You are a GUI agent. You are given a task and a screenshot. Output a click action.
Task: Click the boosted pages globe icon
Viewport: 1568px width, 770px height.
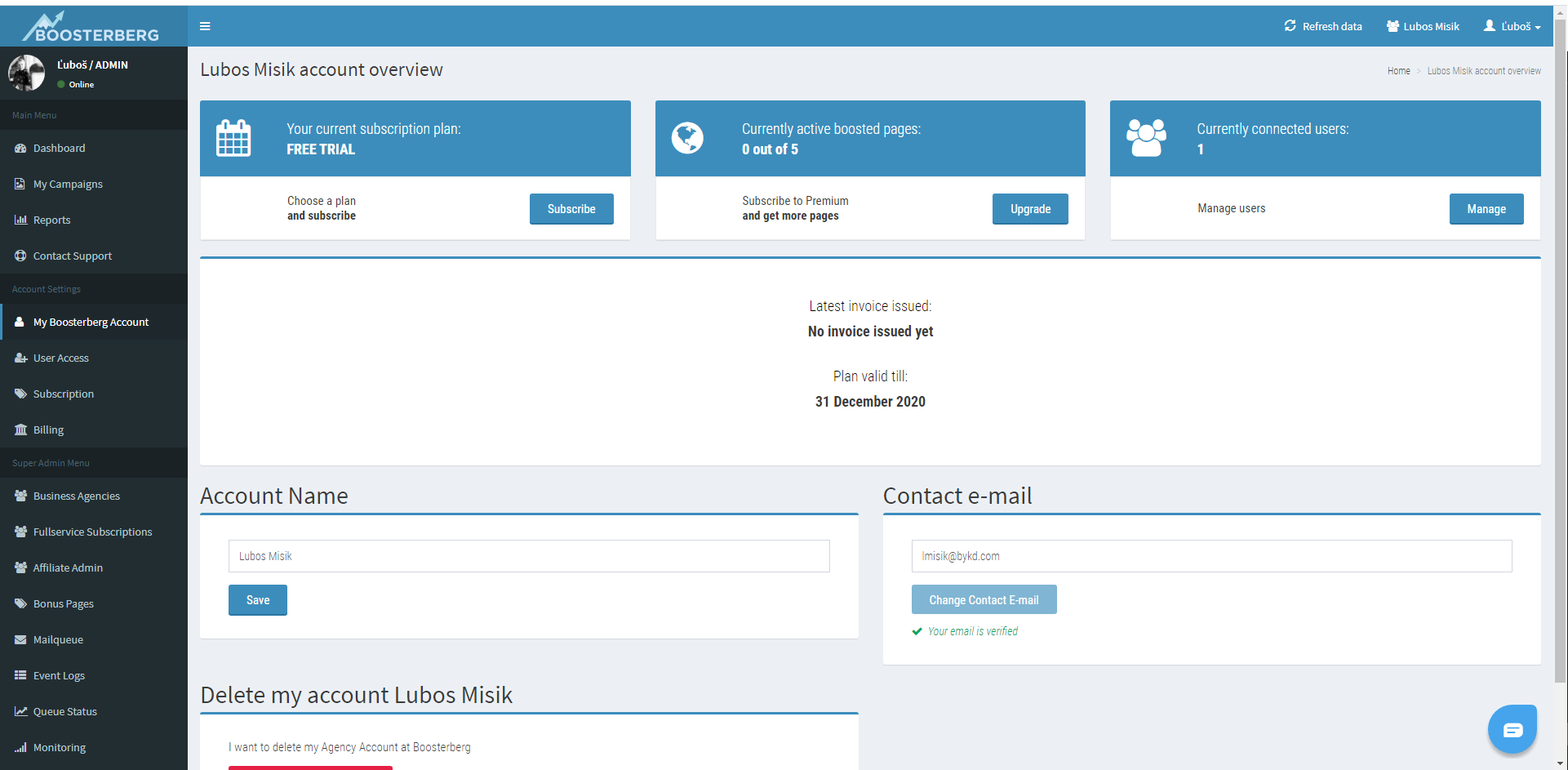pyautogui.click(x=687, y=138)
